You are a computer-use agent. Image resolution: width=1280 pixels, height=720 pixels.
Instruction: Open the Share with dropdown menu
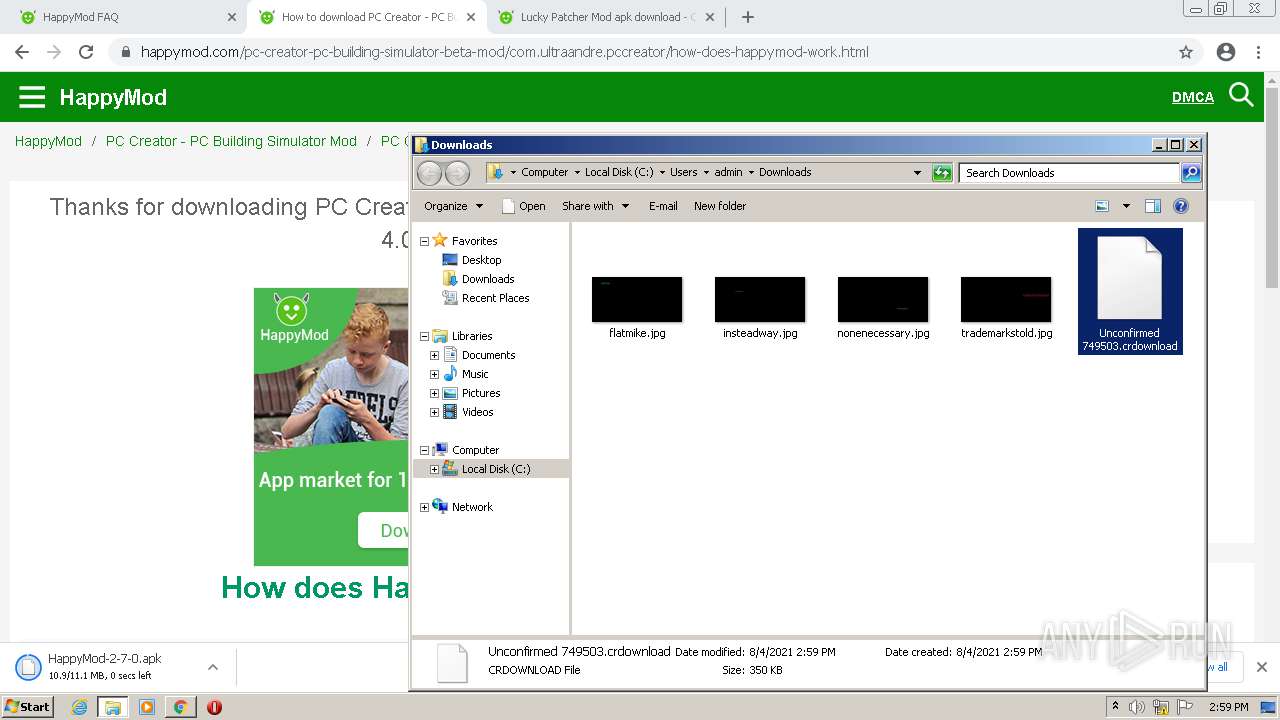coord(595,206)
